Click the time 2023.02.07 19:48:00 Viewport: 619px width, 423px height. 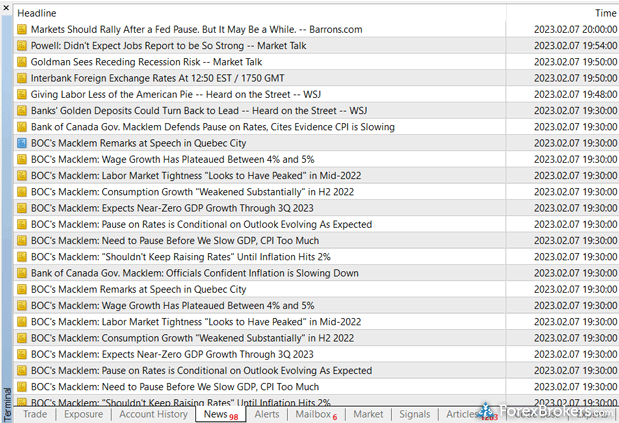[575, 94]
